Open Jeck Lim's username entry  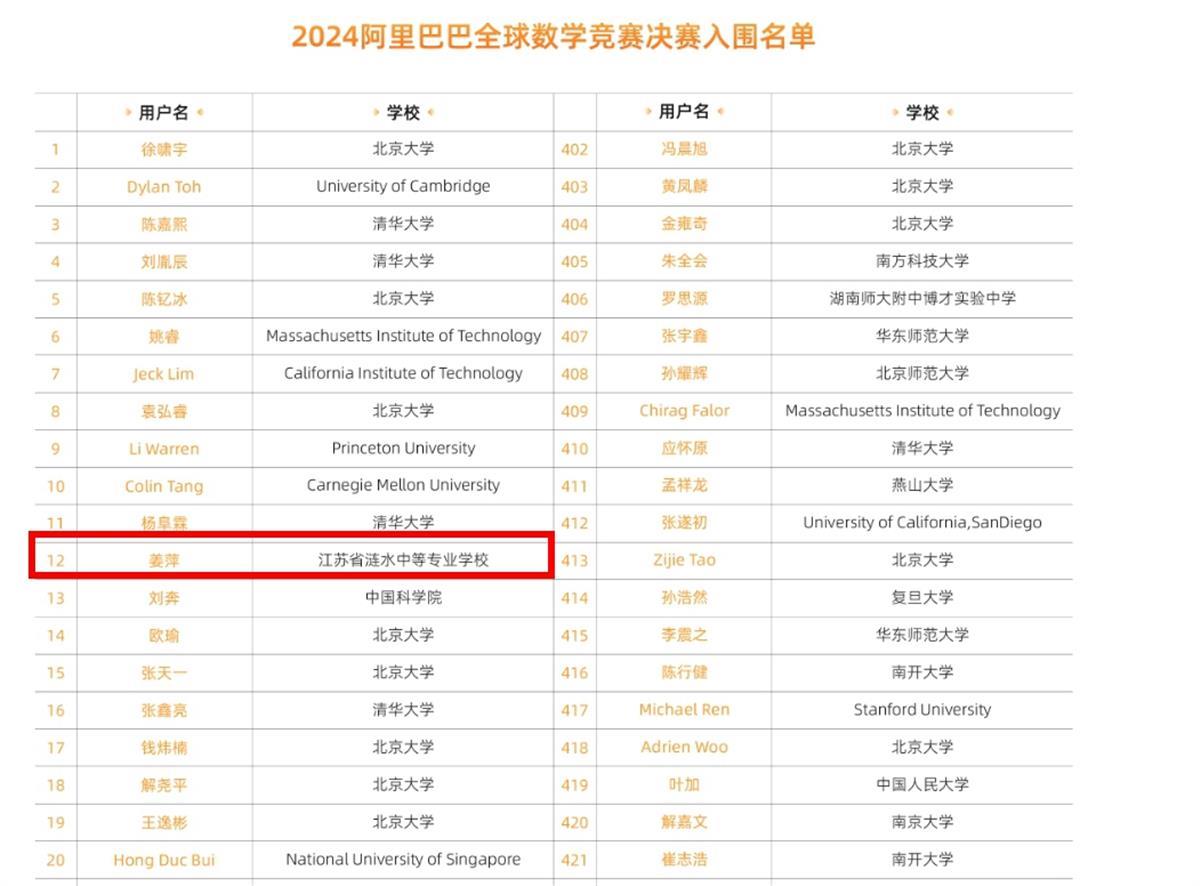[x=164, y=374]
